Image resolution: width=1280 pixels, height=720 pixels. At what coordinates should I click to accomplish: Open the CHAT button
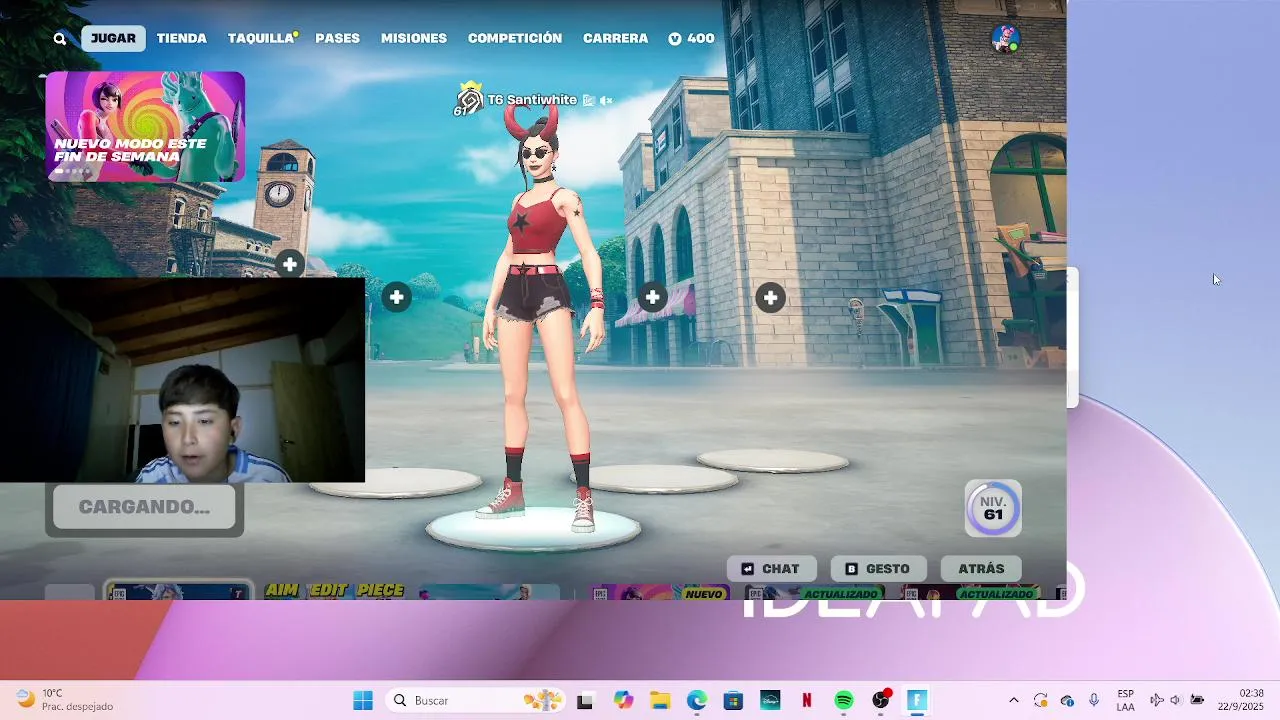click(x=771, y=569)
